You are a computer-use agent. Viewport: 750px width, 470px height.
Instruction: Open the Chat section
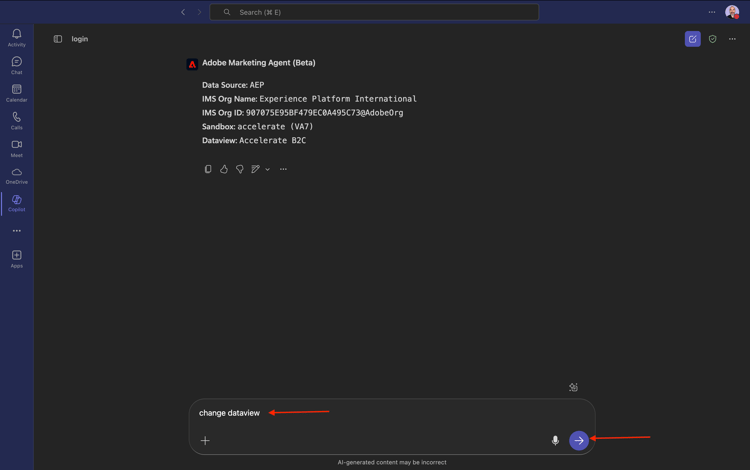coord(17,66)
